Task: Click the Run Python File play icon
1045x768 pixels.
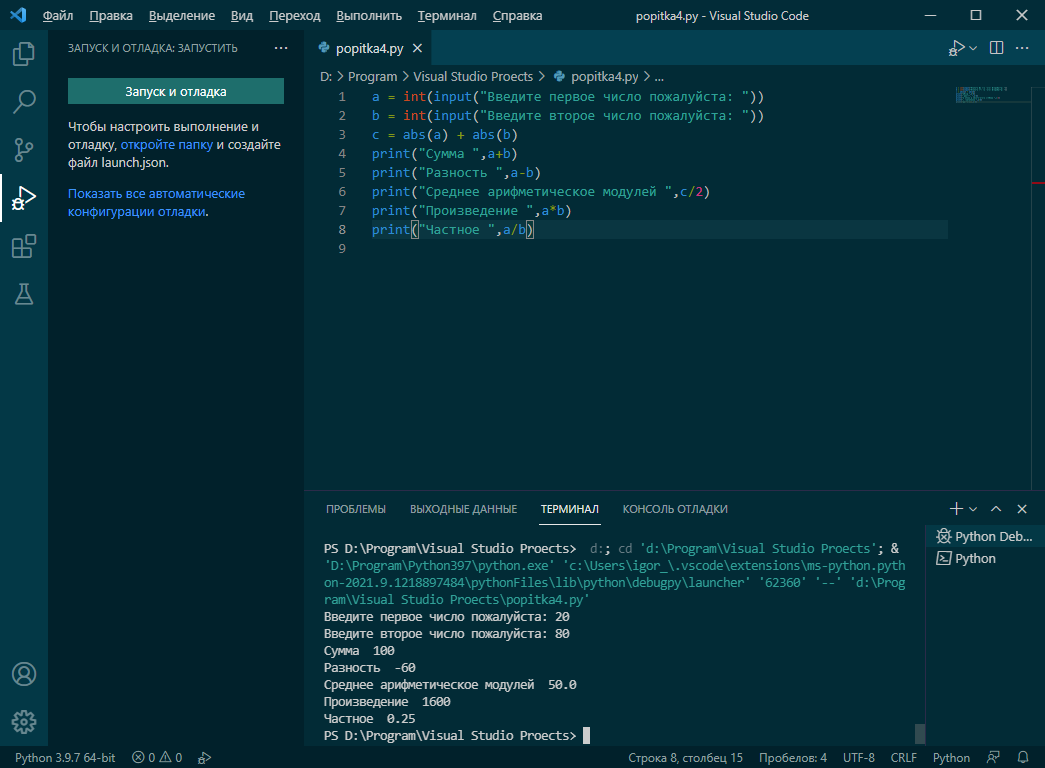Action: pos(957,47)
